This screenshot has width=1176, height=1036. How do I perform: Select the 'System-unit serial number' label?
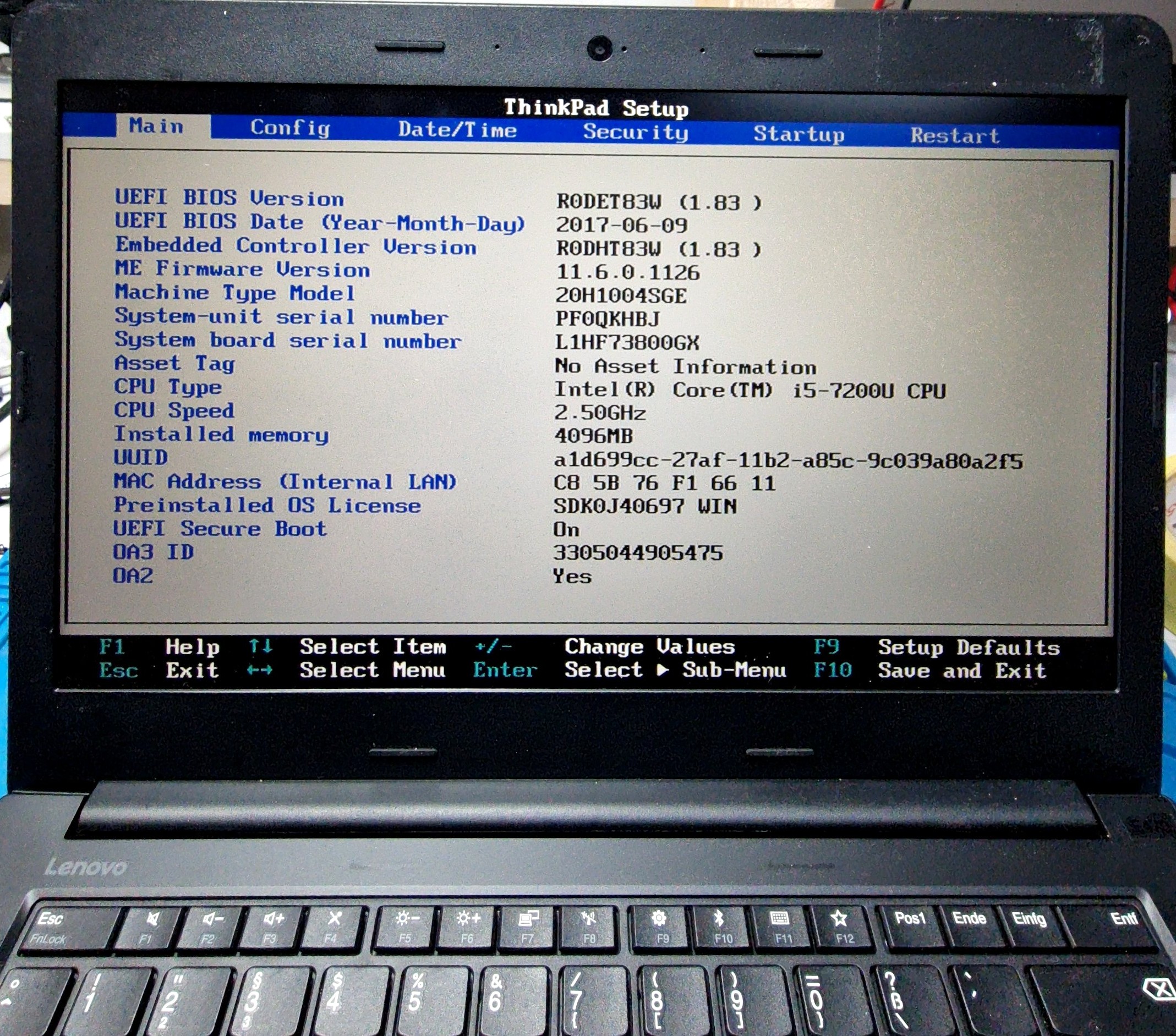coord(281,317)
